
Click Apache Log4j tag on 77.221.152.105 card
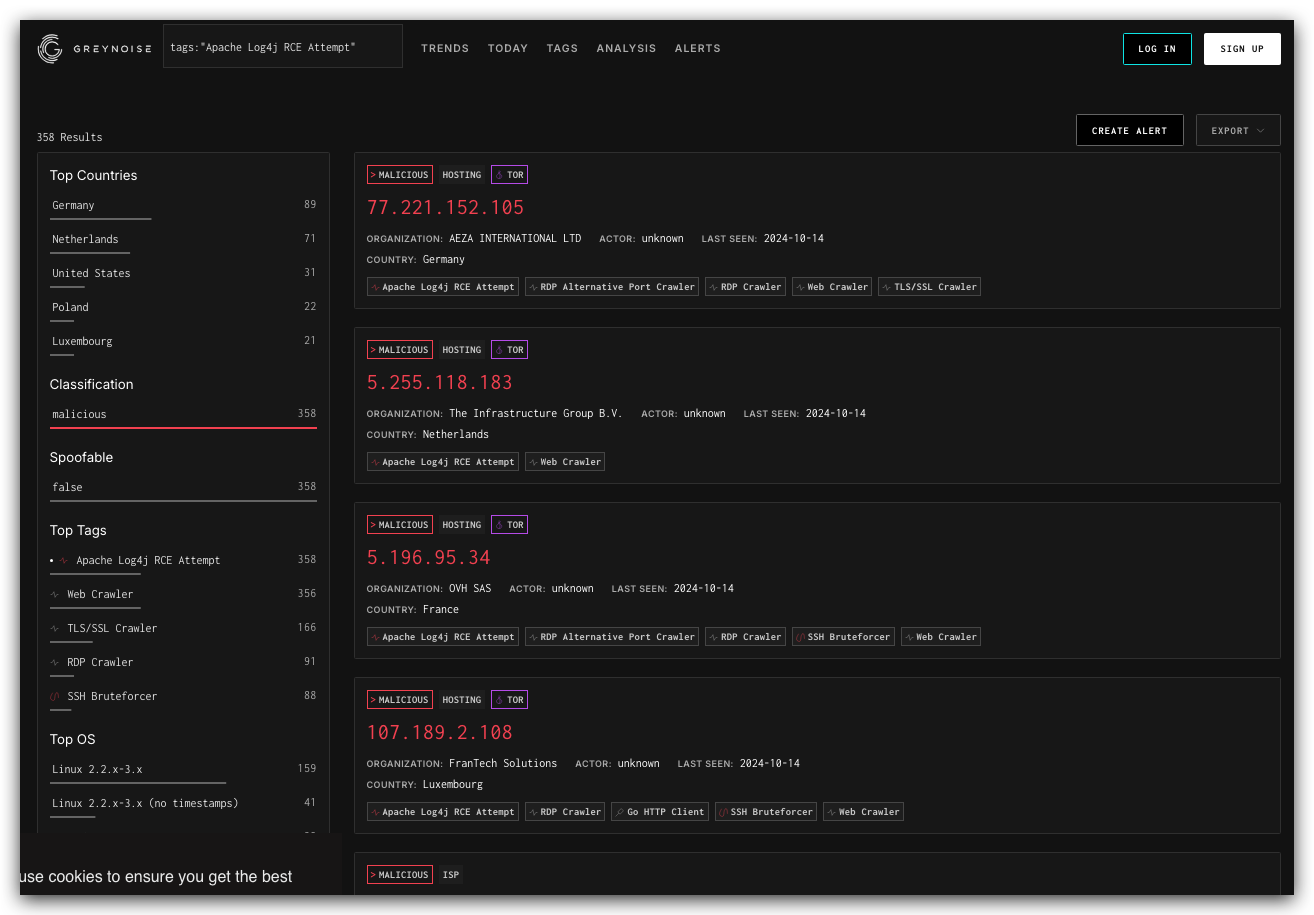443,287
